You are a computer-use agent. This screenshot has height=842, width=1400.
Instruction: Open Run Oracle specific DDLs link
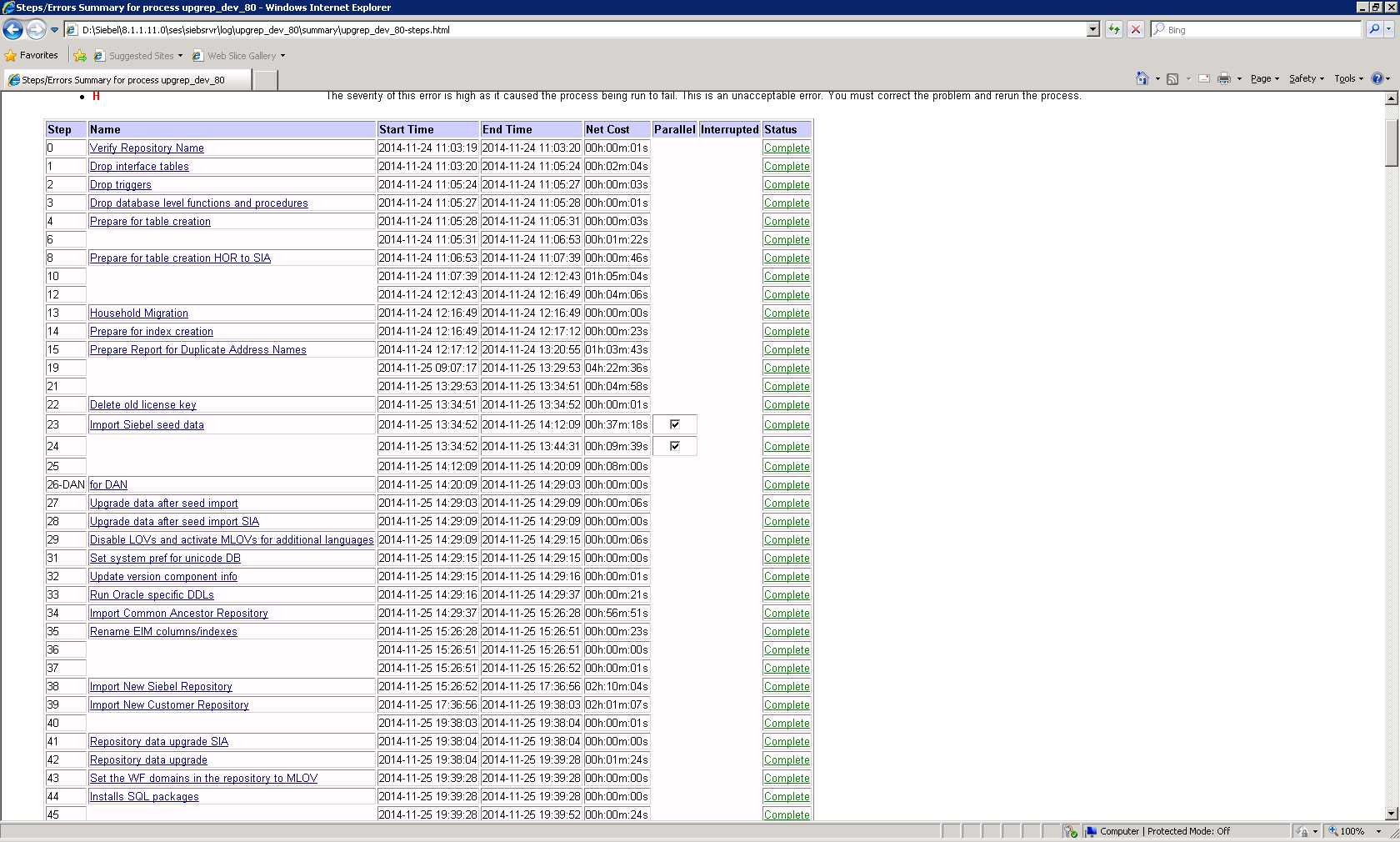click(152, 595)
